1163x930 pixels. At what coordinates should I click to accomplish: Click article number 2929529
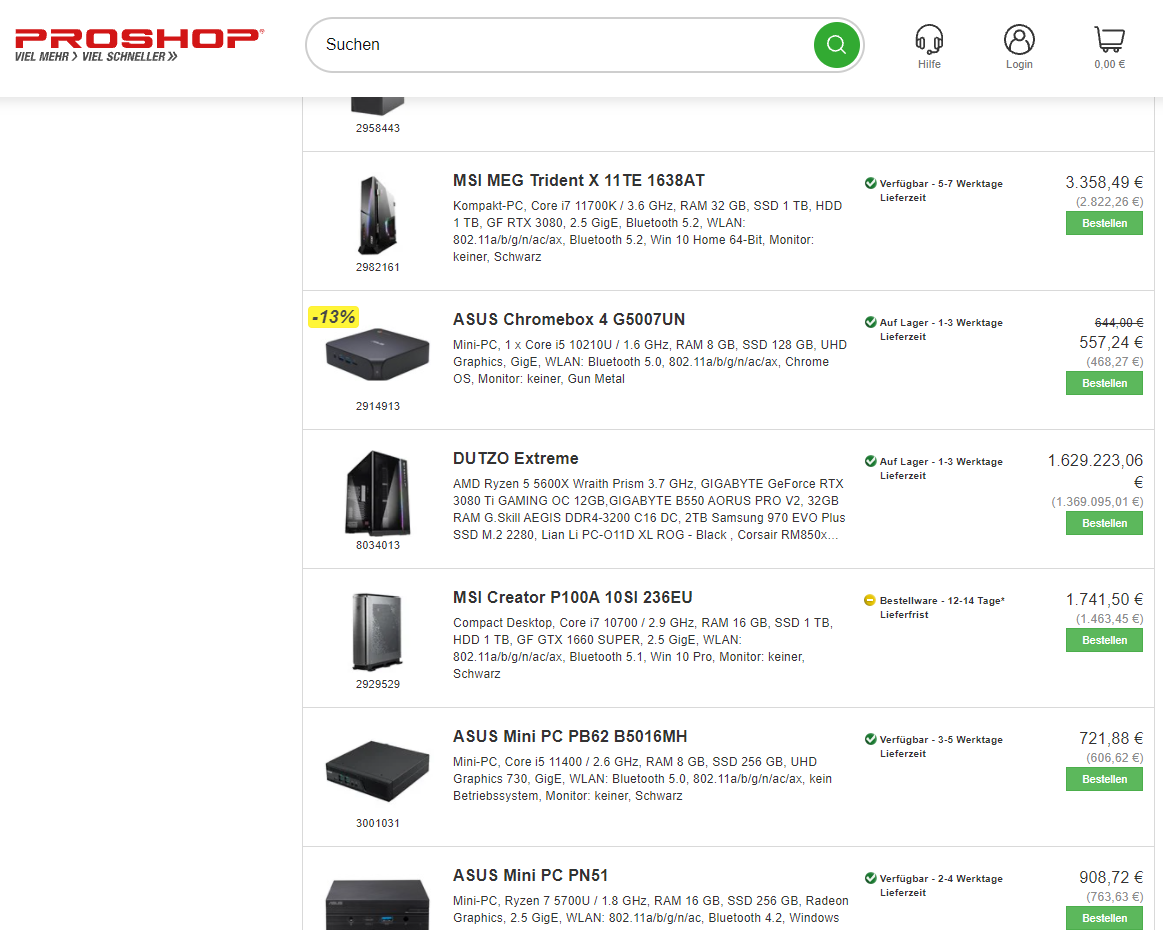(378, 684)
